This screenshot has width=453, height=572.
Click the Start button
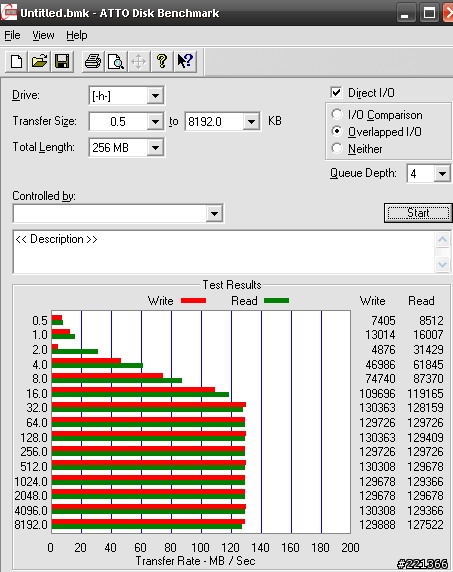pos(418,213)
